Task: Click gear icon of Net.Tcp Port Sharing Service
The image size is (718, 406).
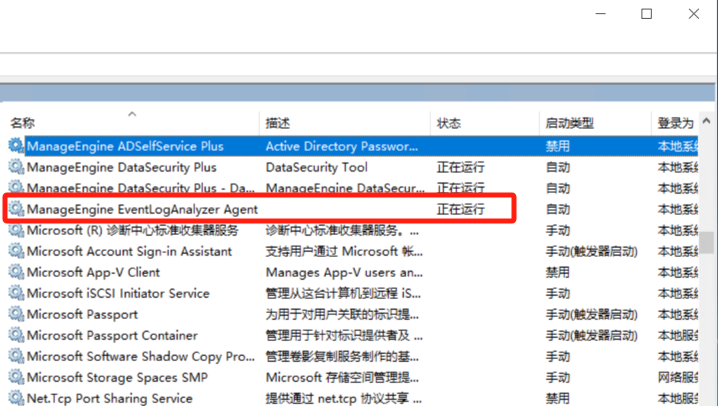Action: pyautogui.click(x=16, y=397)
